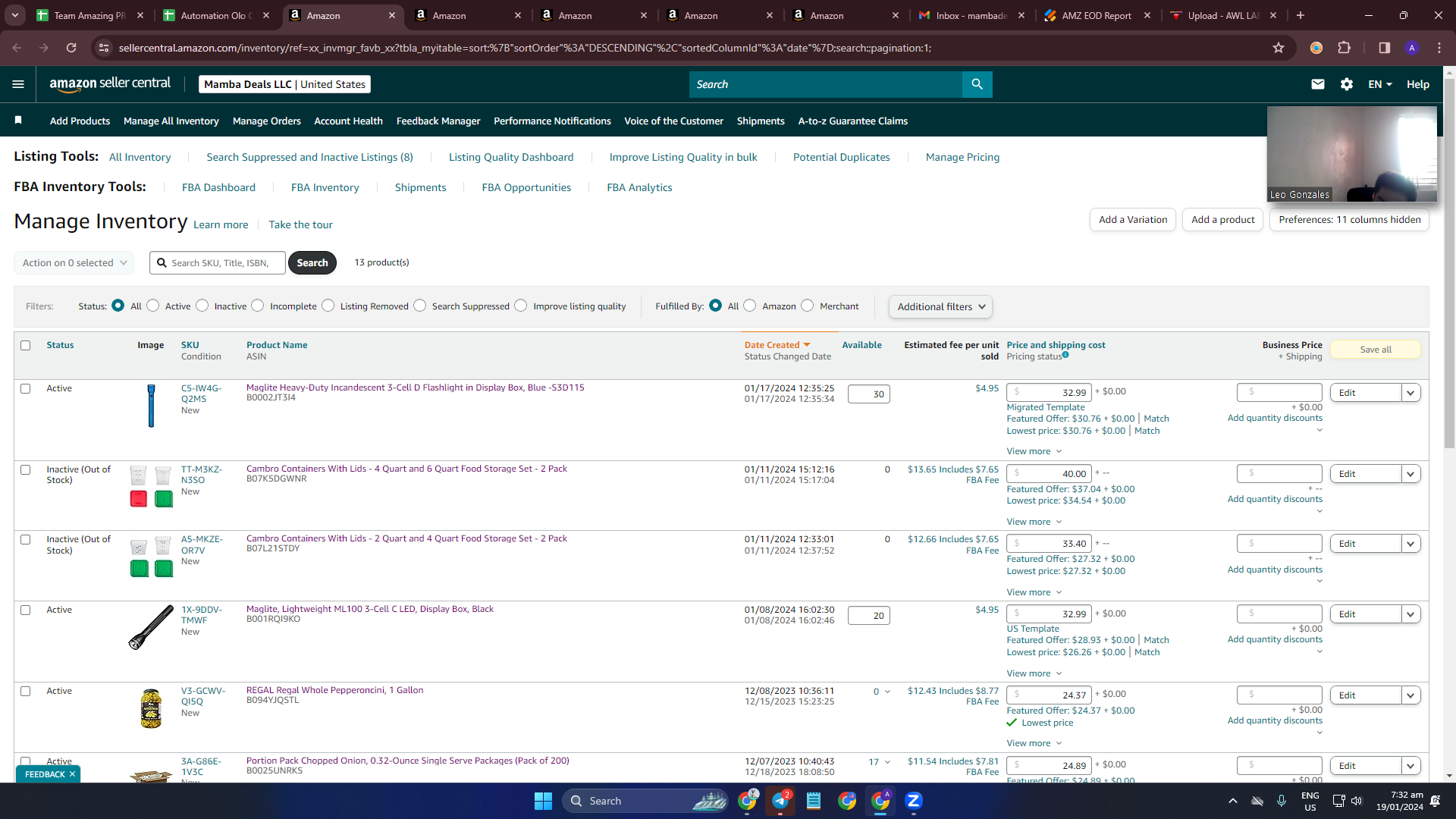The height and width of the screenshot is (819, 1456).
Task: Open the browser tab search dropdown
Action: [15, 15]
